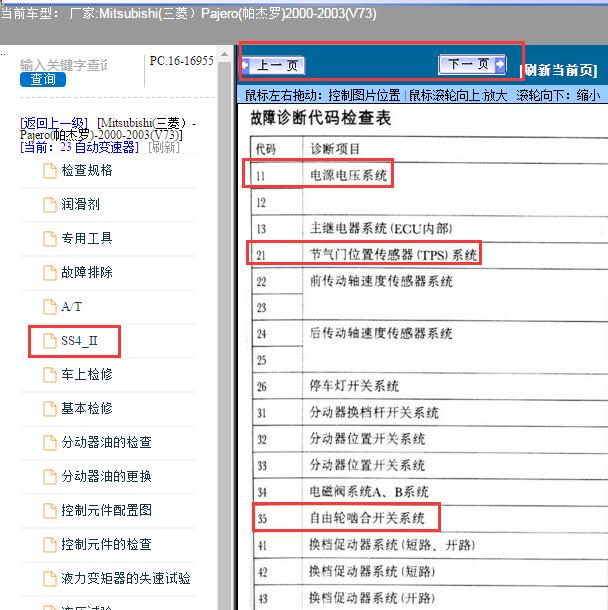This screenshot has width=608, height=610.
Task: Click the 诊断项目 column header
Action: 335,149
